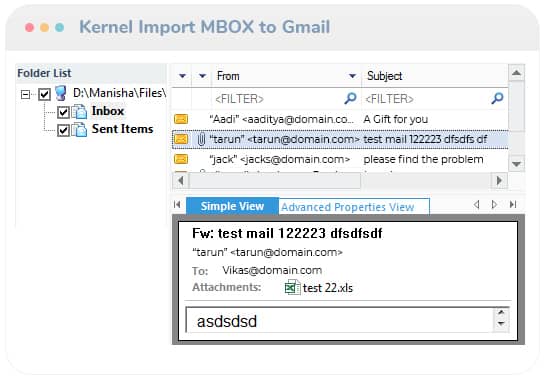
Task: Jump to last tab with end arrow
Action: 513,204
